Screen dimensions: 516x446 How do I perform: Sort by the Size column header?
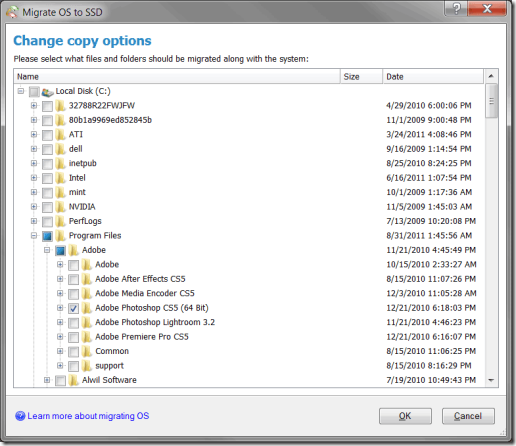361,77
